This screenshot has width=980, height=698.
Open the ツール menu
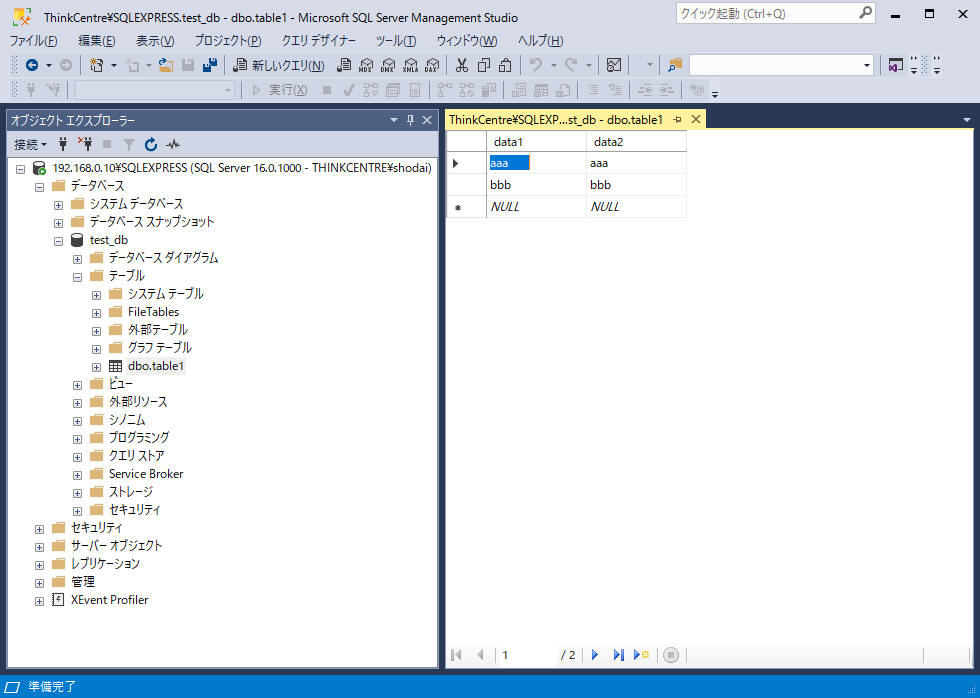395,40
